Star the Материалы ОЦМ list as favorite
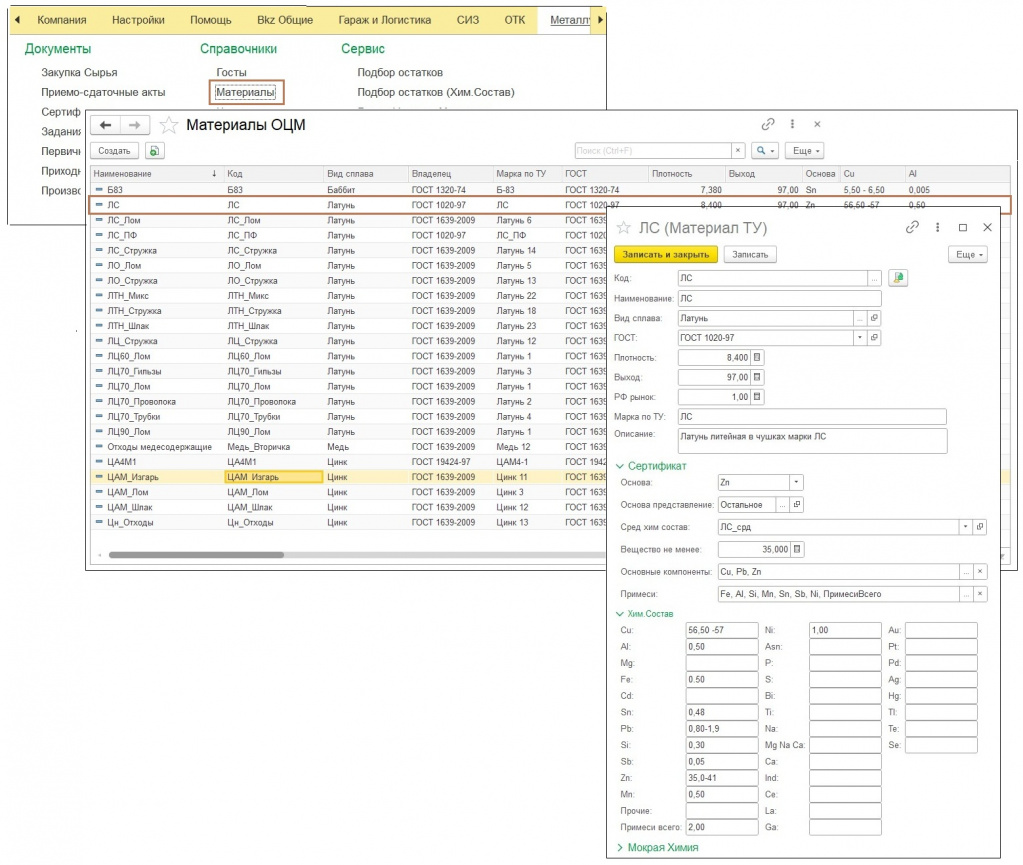The image size is (1023, 865). coord(168,125)
